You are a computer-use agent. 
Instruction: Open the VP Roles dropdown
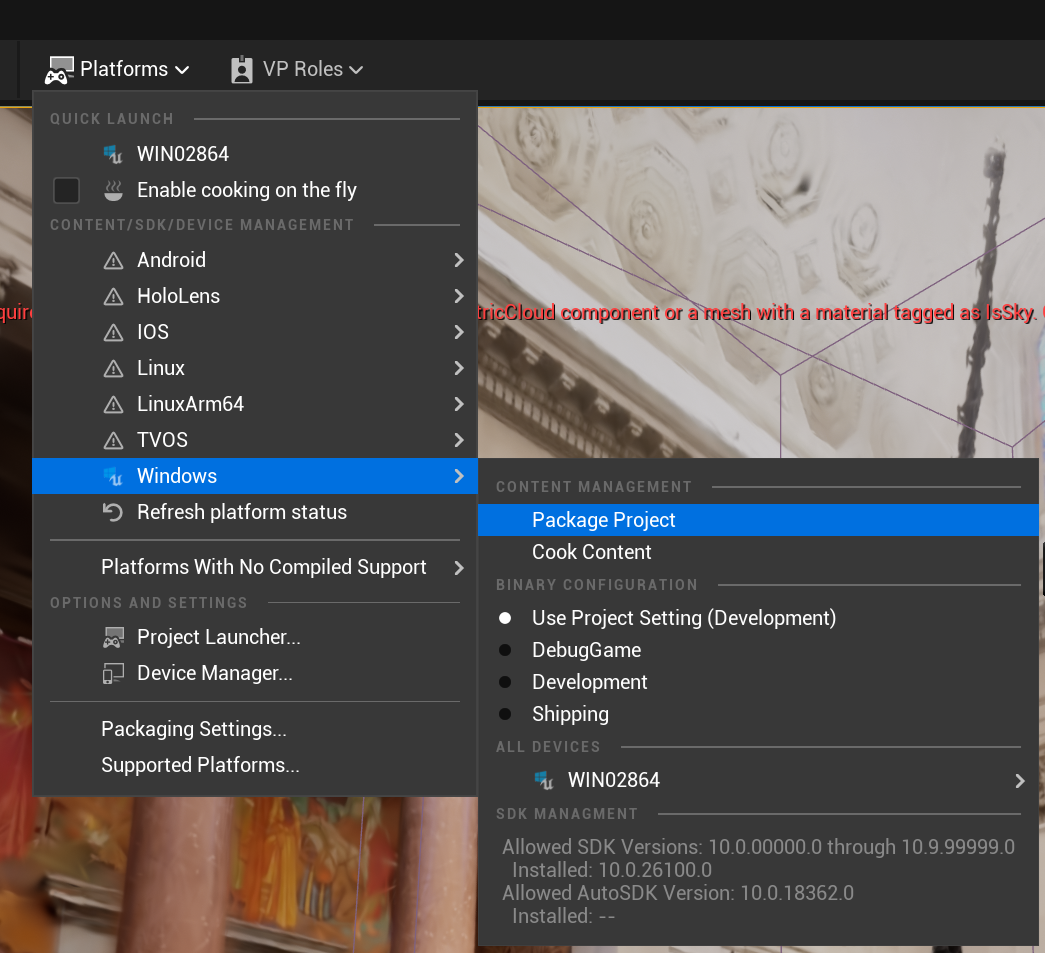click(297, 69)
